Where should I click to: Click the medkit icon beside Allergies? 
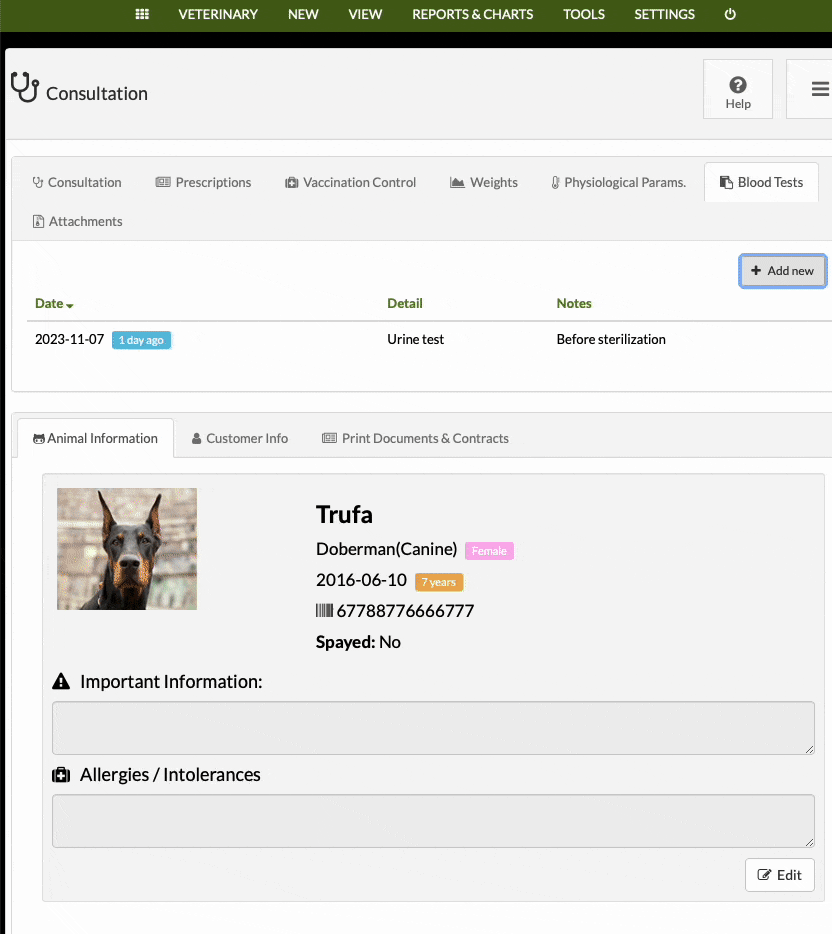[x=61, y=775]
